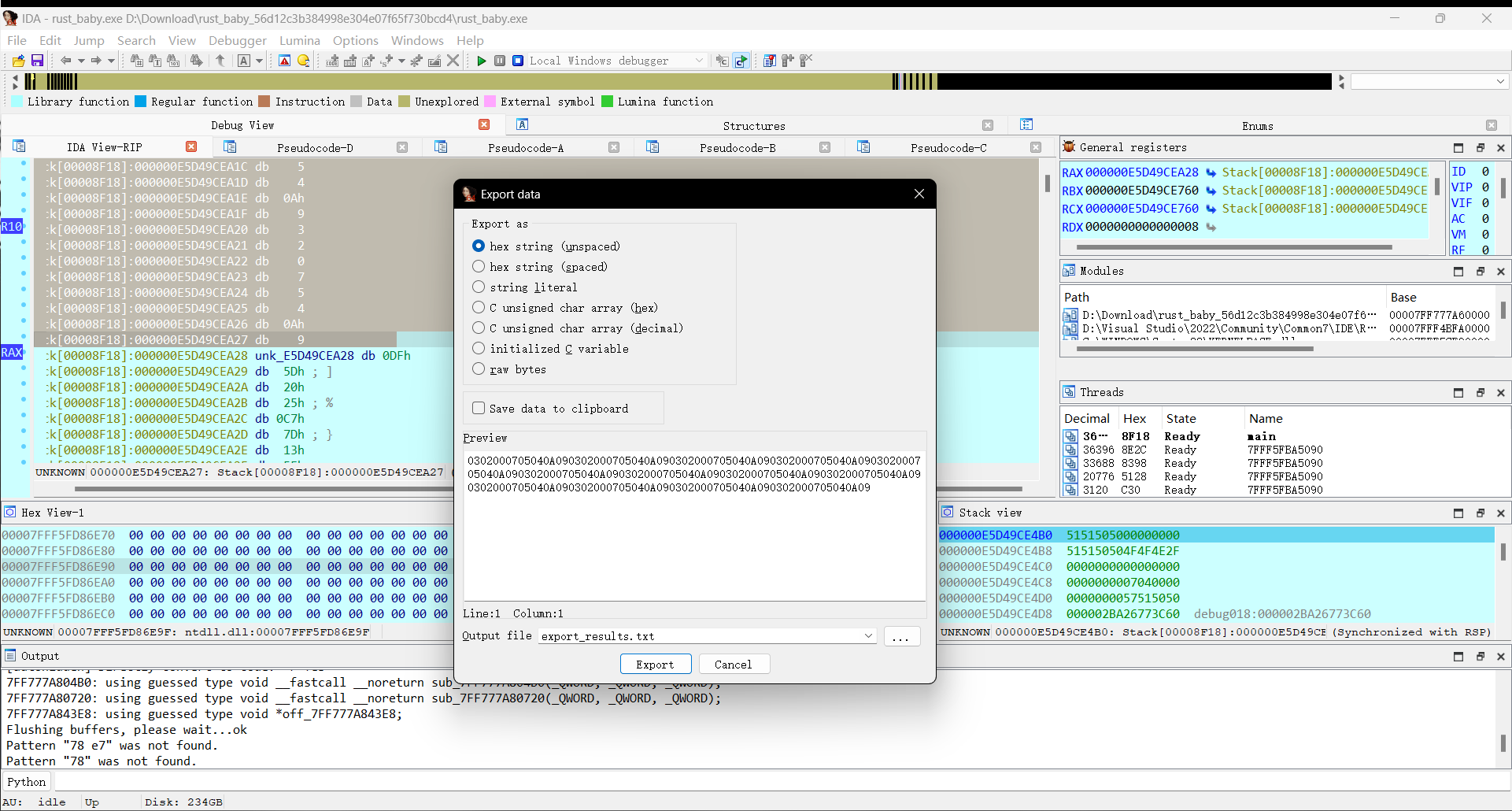1512x811 pixels.
Task: Click the active step-into C toolbar icon
Action: [x=741, y=61]
